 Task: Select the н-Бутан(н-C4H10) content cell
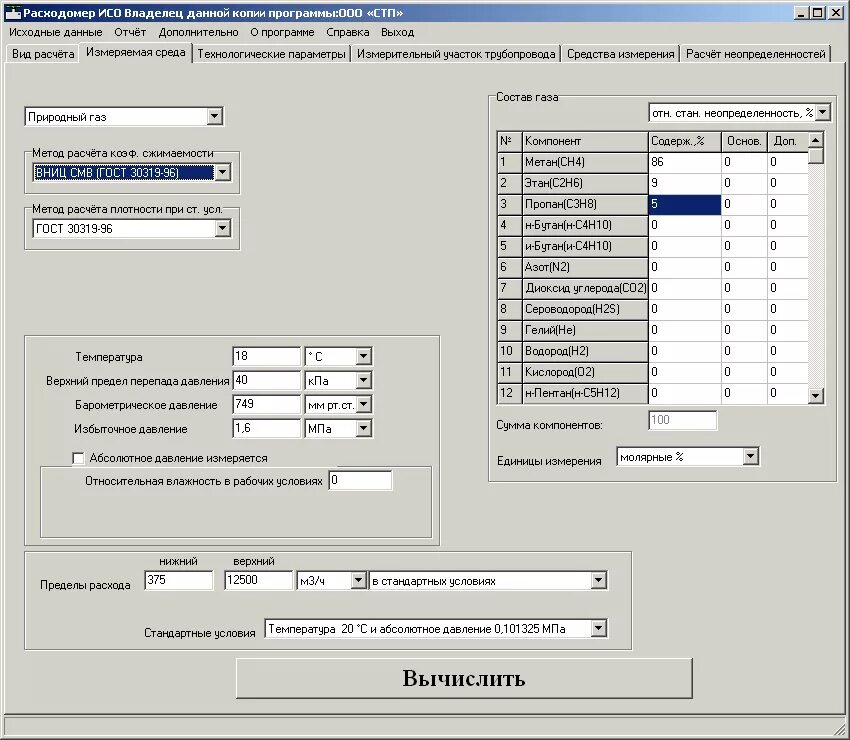[685, 225]
